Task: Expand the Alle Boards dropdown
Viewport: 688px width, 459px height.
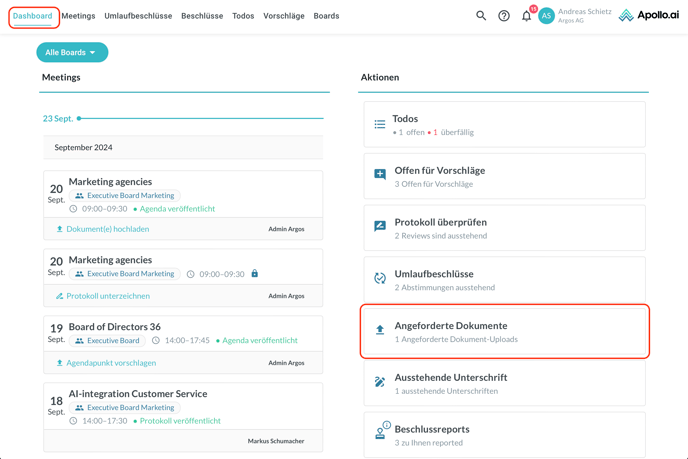Action: [x=72, y=52]
